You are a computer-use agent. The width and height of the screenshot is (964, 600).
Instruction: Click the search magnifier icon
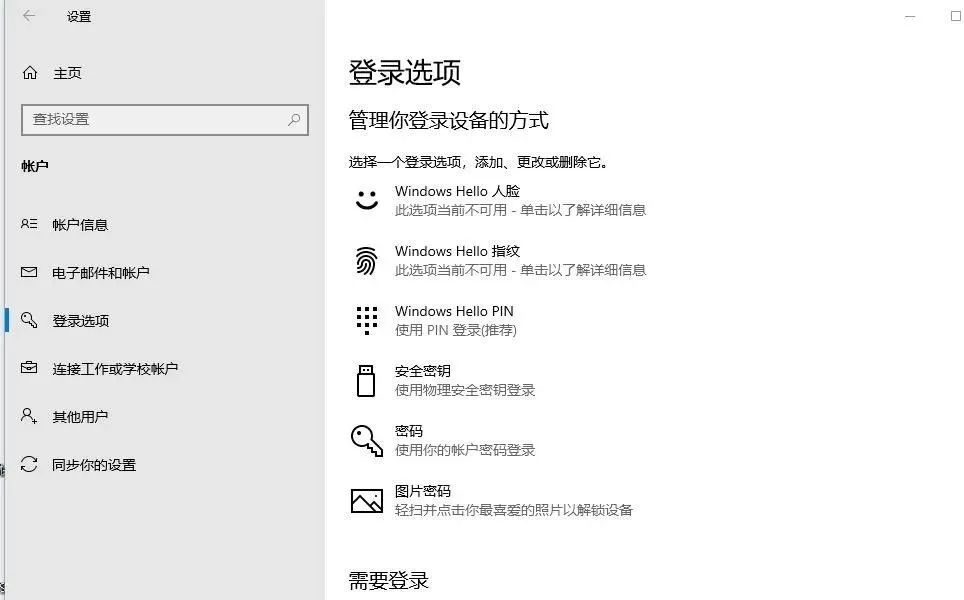point(294,119)
